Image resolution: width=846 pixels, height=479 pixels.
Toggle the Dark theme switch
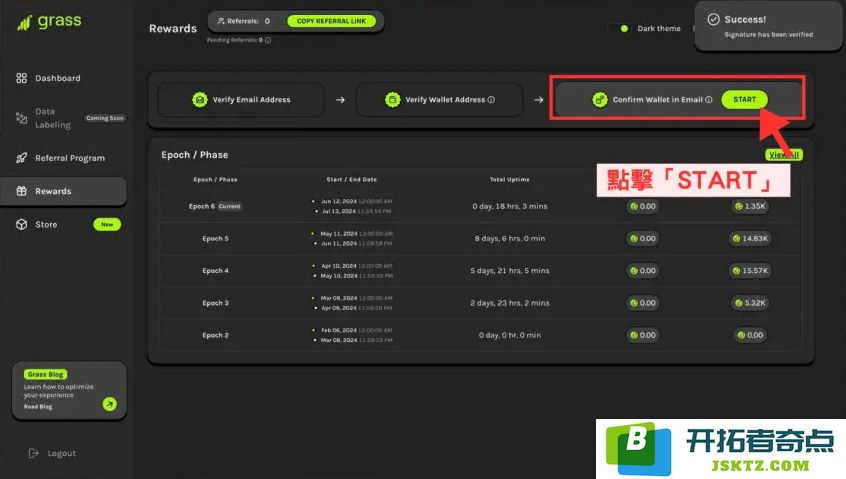(x=623, y=29)
